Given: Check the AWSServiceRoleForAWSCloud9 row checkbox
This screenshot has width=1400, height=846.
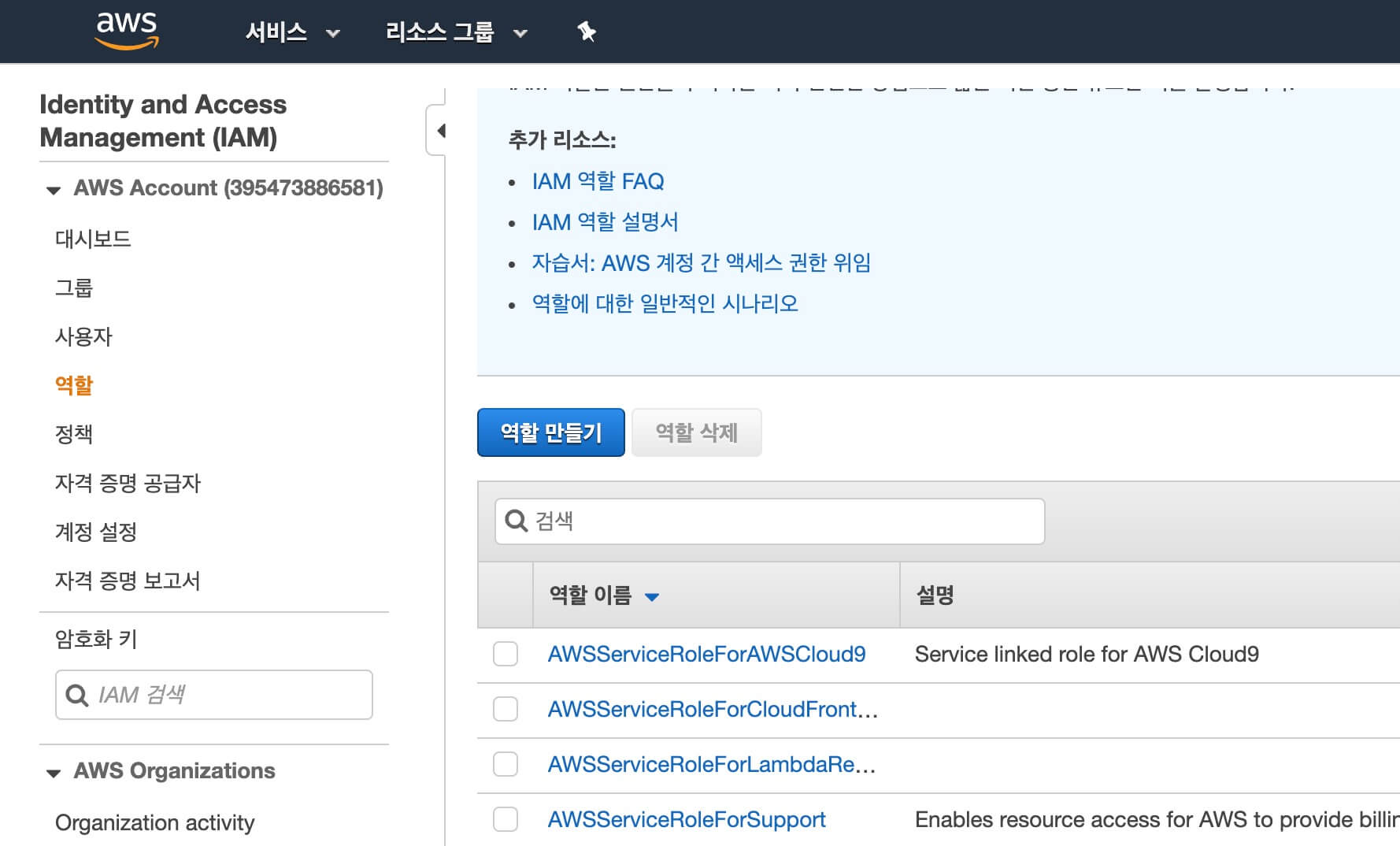Looking at the screenshot, I should pyautogui.click(x=506, y=654).
